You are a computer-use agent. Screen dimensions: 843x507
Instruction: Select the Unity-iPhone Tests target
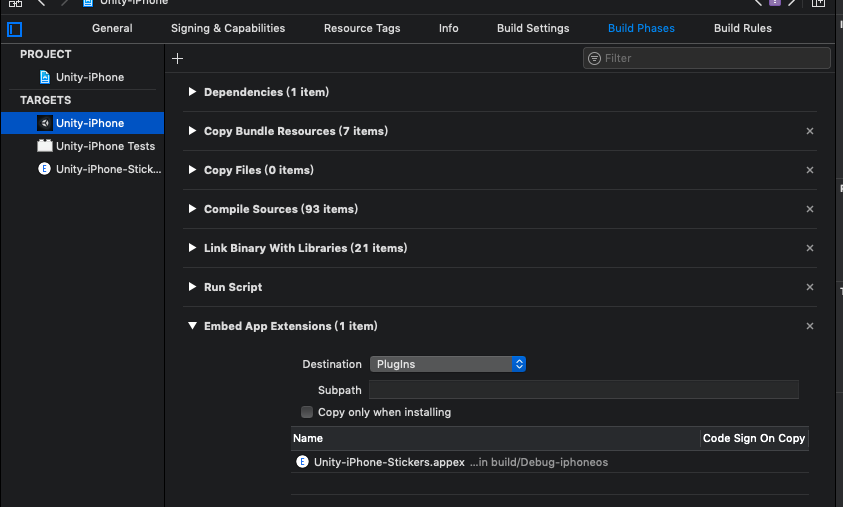[x=83, y=146]
